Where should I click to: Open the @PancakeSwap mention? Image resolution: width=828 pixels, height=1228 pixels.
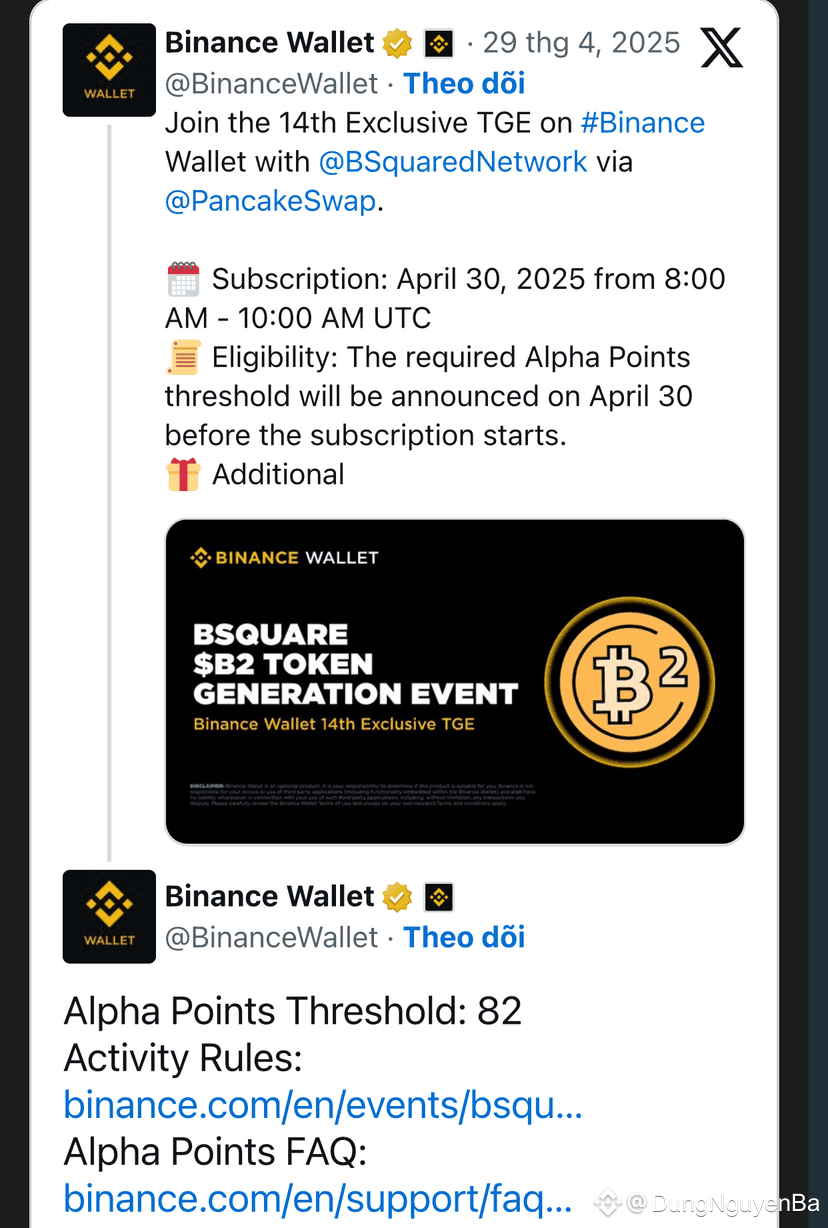tap(270, 201)
